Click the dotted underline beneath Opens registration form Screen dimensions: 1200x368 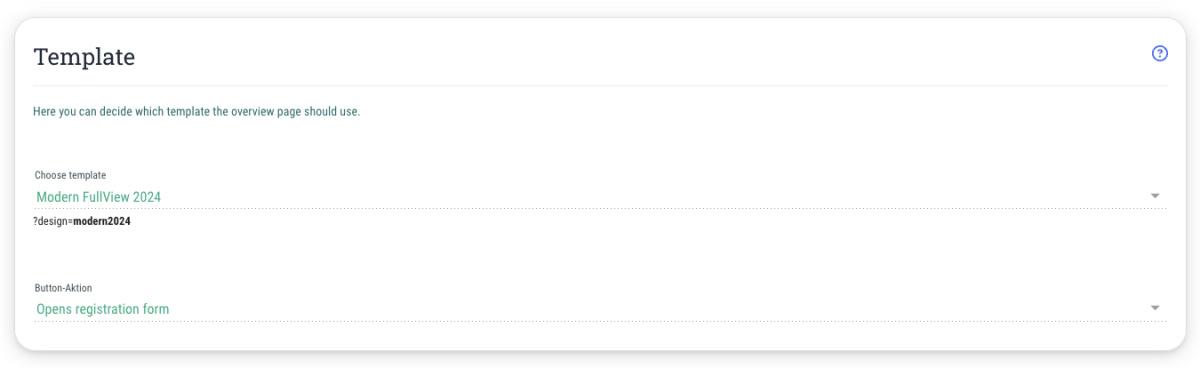pos(600,320)
